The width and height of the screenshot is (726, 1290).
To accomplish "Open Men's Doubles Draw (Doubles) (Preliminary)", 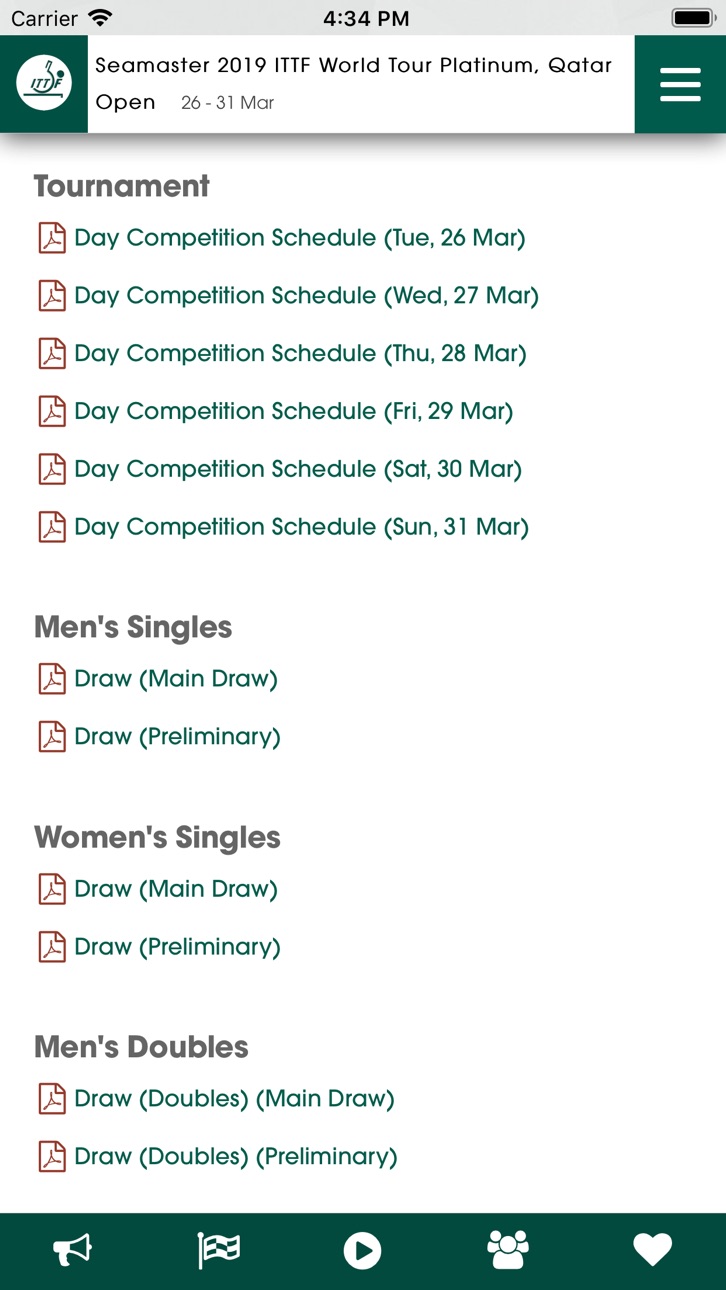I will pos(236,1157).
